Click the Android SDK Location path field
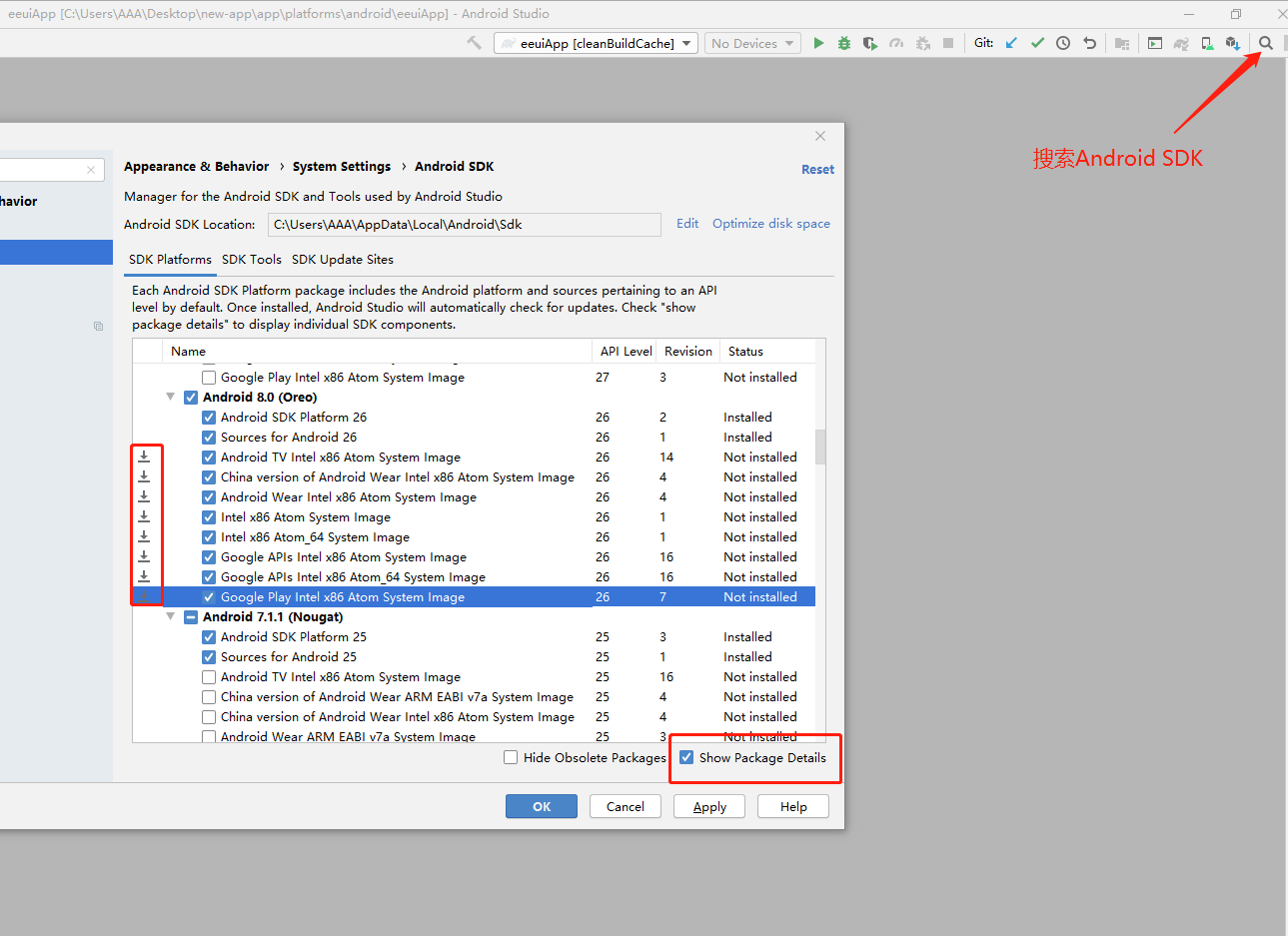 point(465,224)
